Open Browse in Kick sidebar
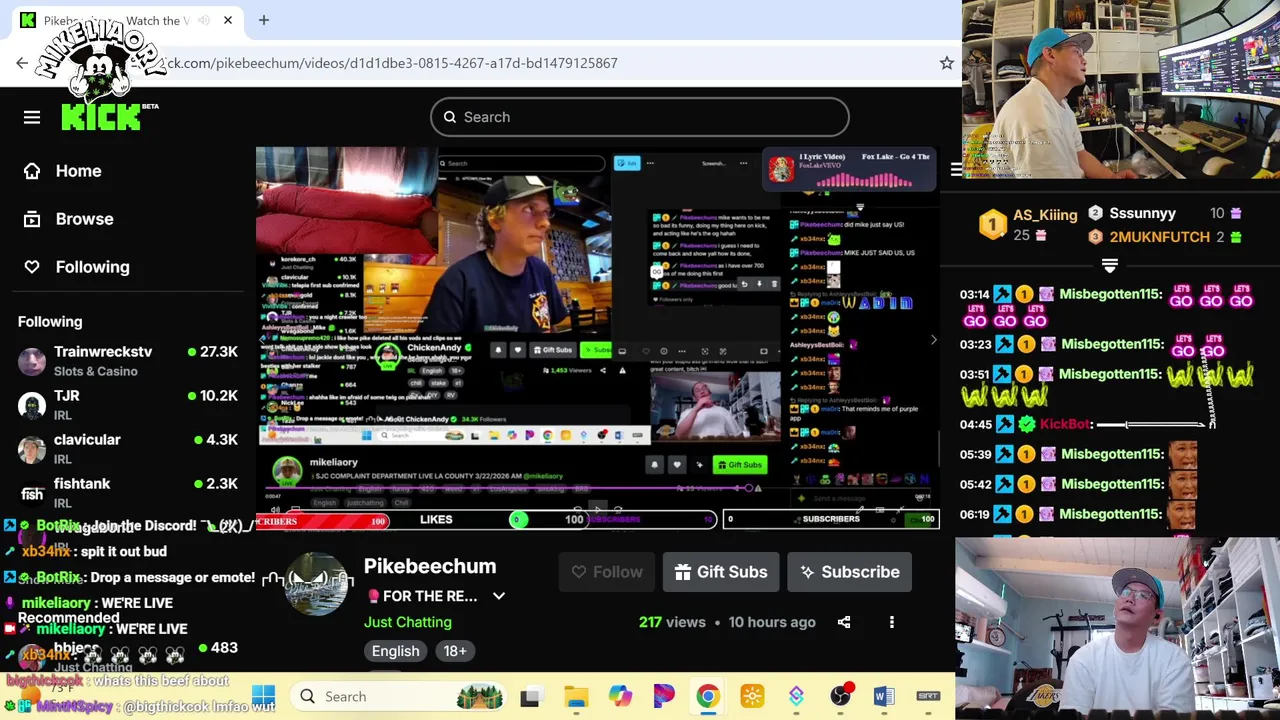The image size is (1280, 720). click(69, 219)
